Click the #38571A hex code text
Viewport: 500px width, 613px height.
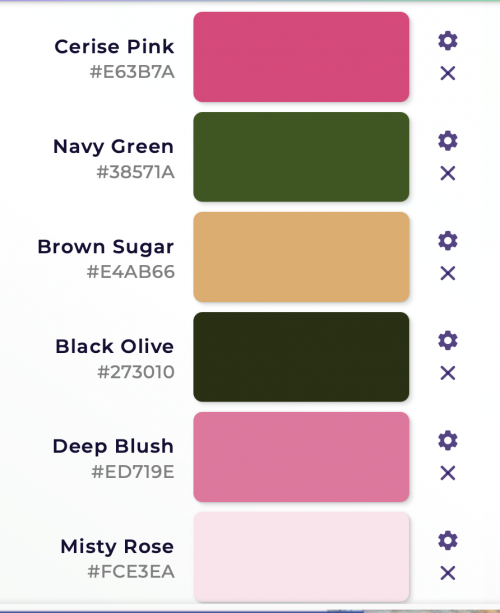pos(135,172)
